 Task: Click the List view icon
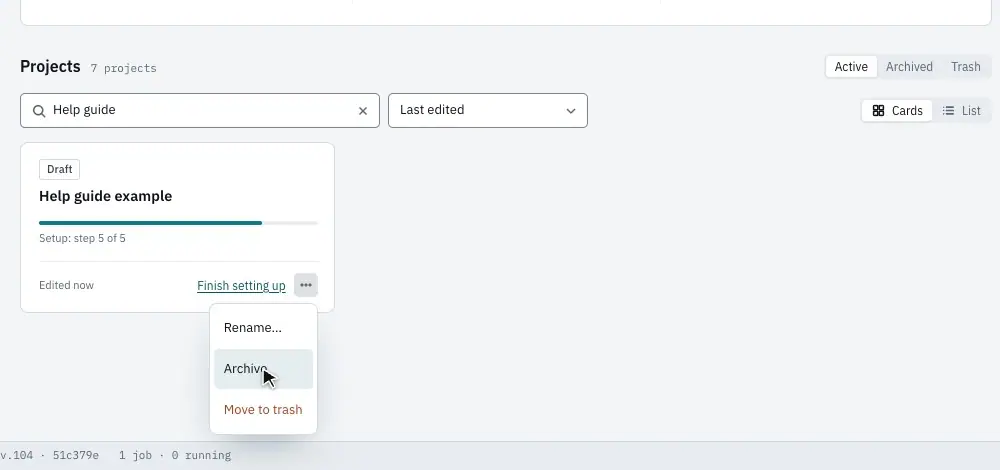tap(948, 111)
